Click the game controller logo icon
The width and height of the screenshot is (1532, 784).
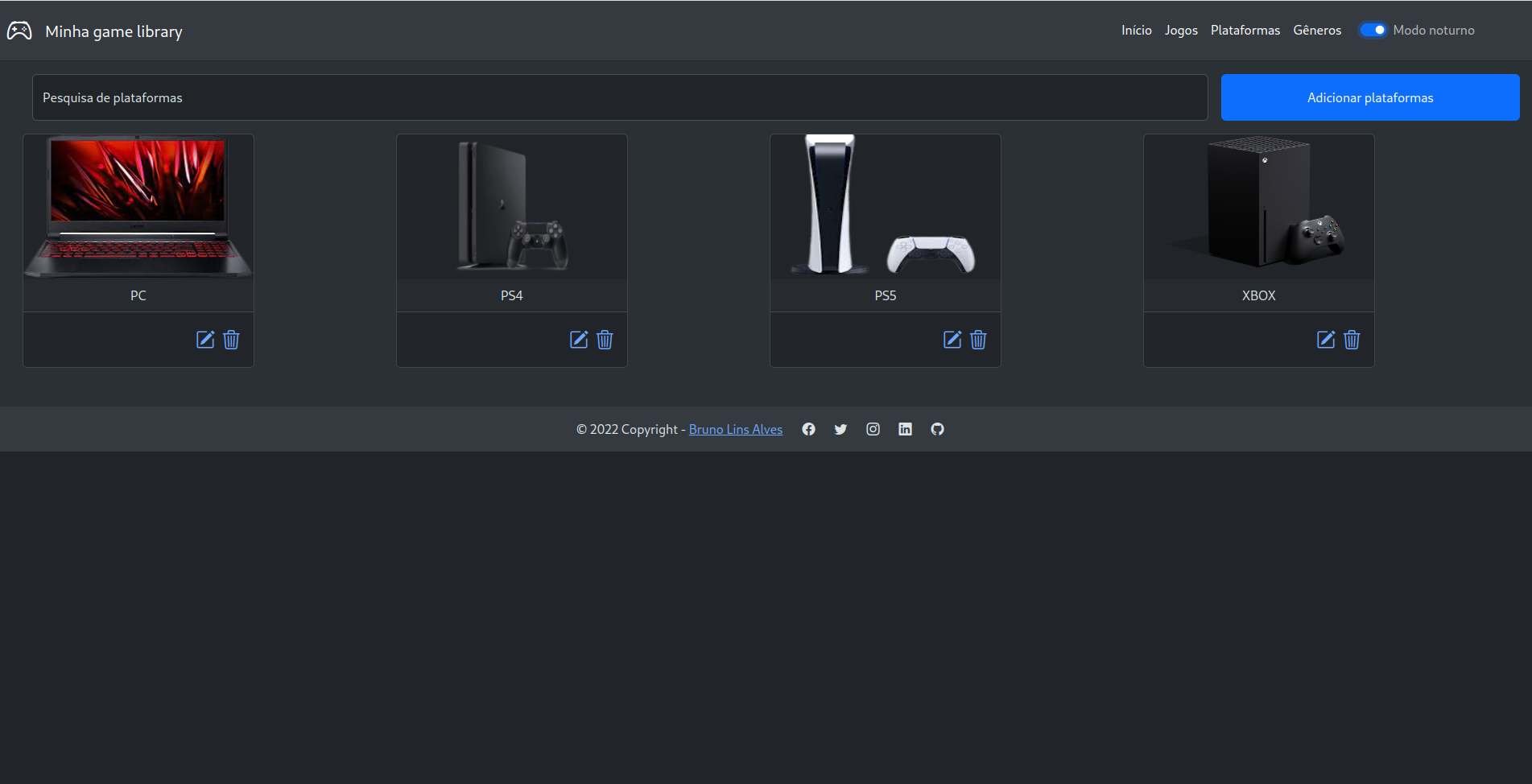coord(19,31)
